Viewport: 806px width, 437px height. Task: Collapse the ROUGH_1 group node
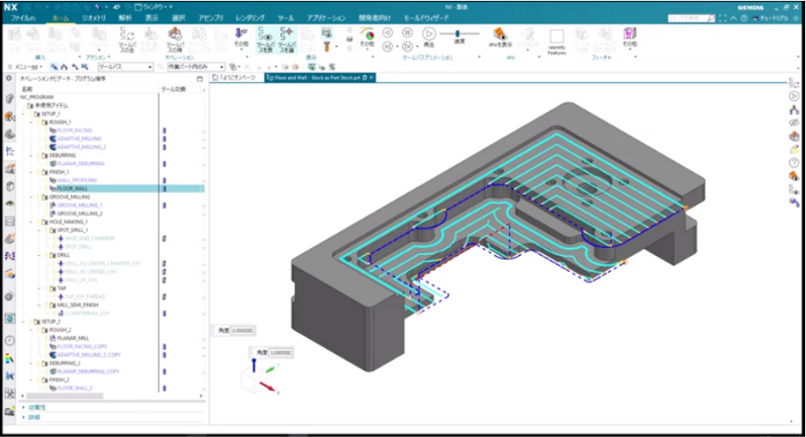31,122
